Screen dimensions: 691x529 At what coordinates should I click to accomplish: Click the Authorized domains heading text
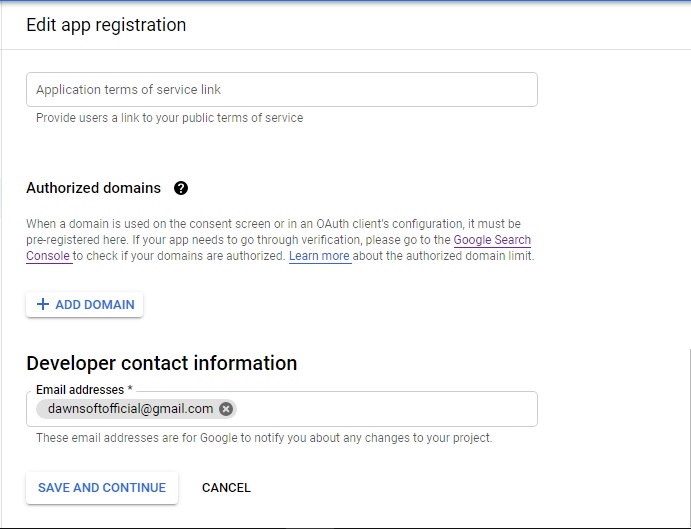click(x=93, y=188)
